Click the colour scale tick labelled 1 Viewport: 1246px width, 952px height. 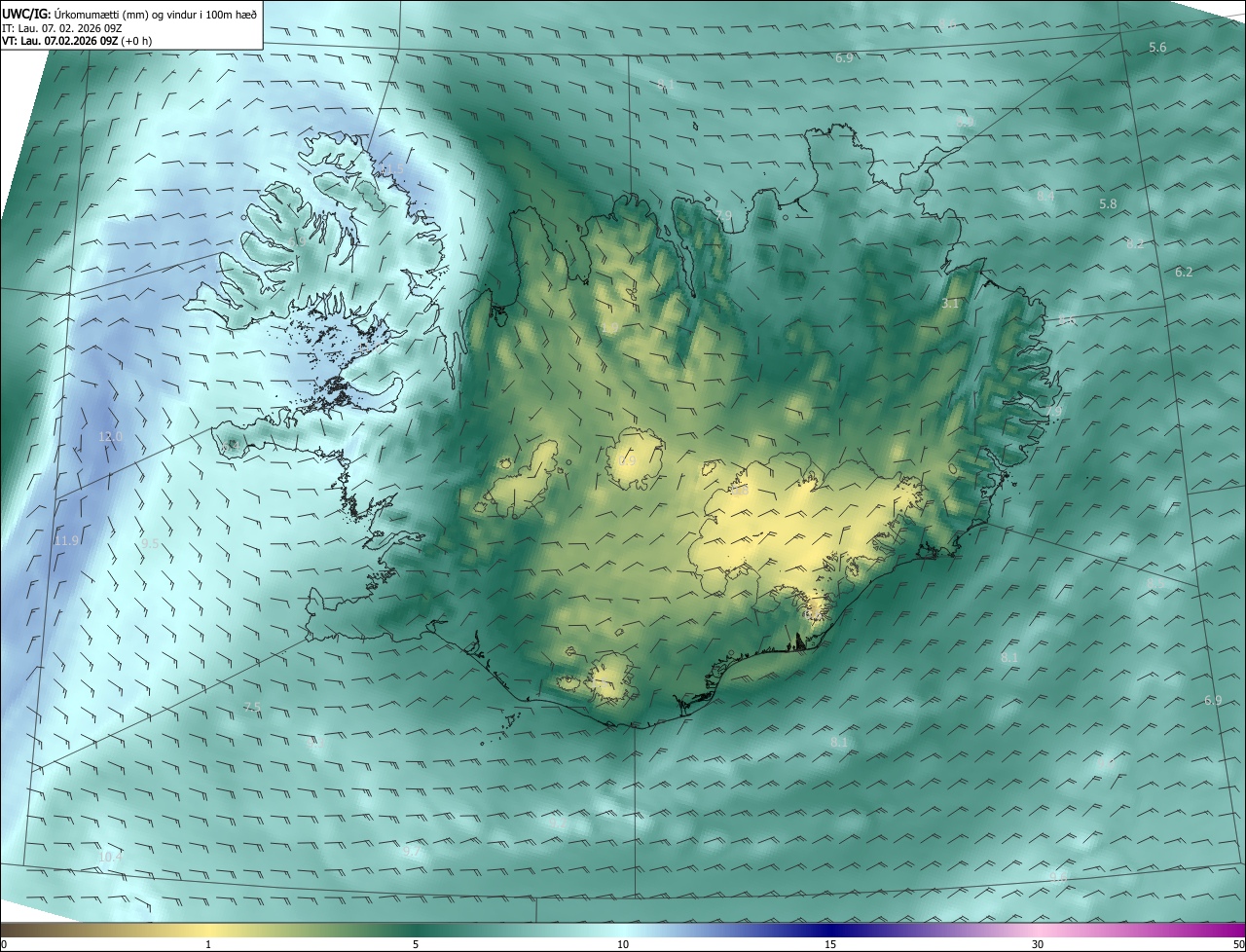point(208,945)
